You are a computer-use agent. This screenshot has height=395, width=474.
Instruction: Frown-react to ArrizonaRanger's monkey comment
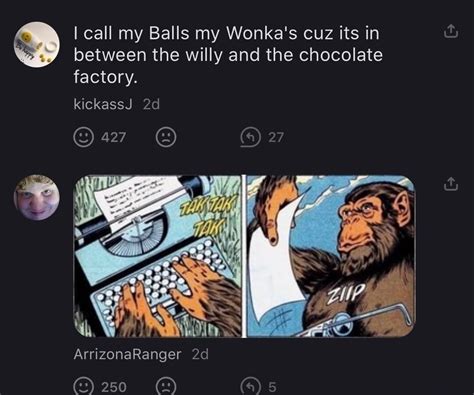click(x=166, y=387)
